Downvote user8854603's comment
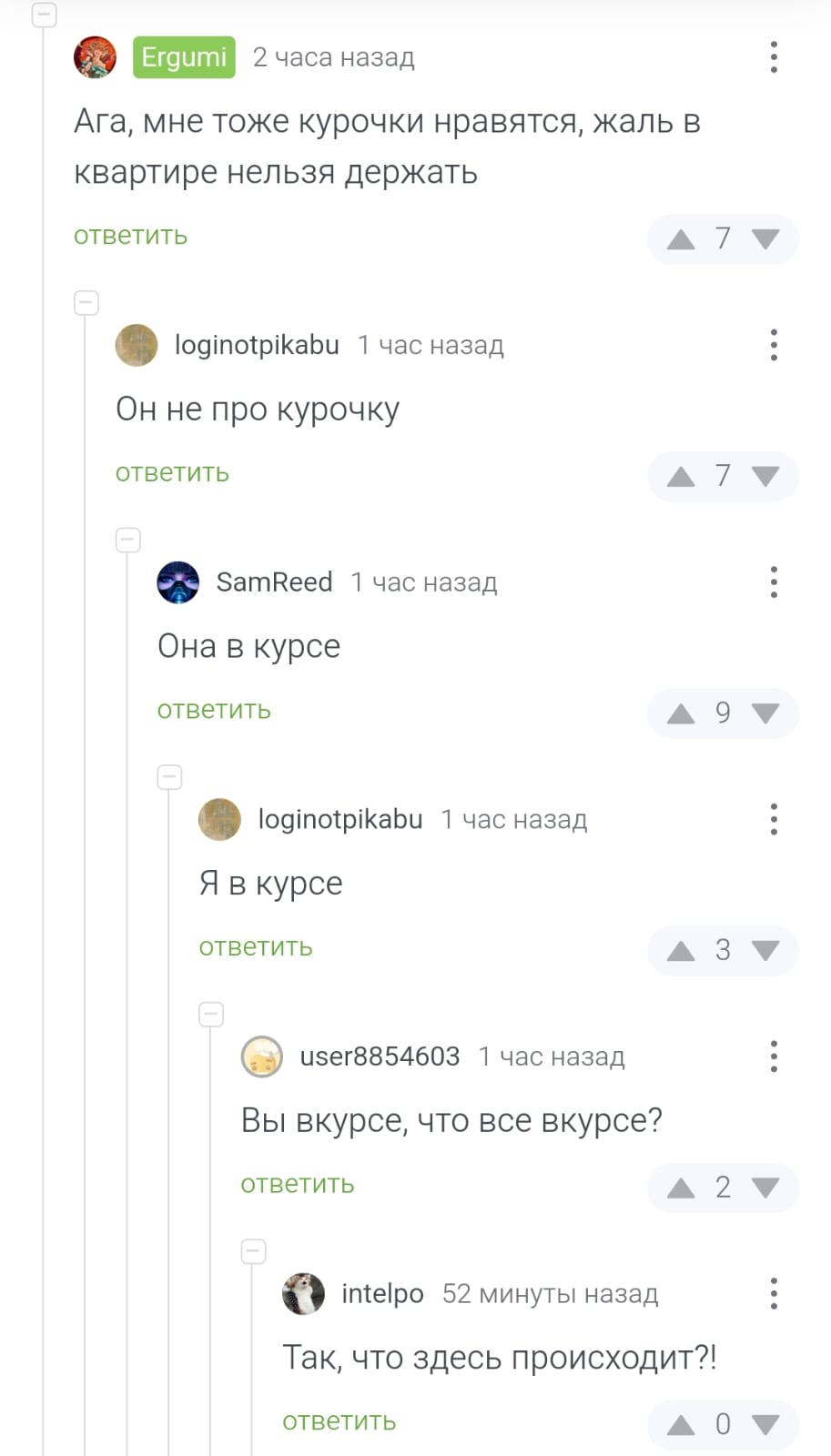This screenshot has height=1456, width=831. pos(765,1188)
